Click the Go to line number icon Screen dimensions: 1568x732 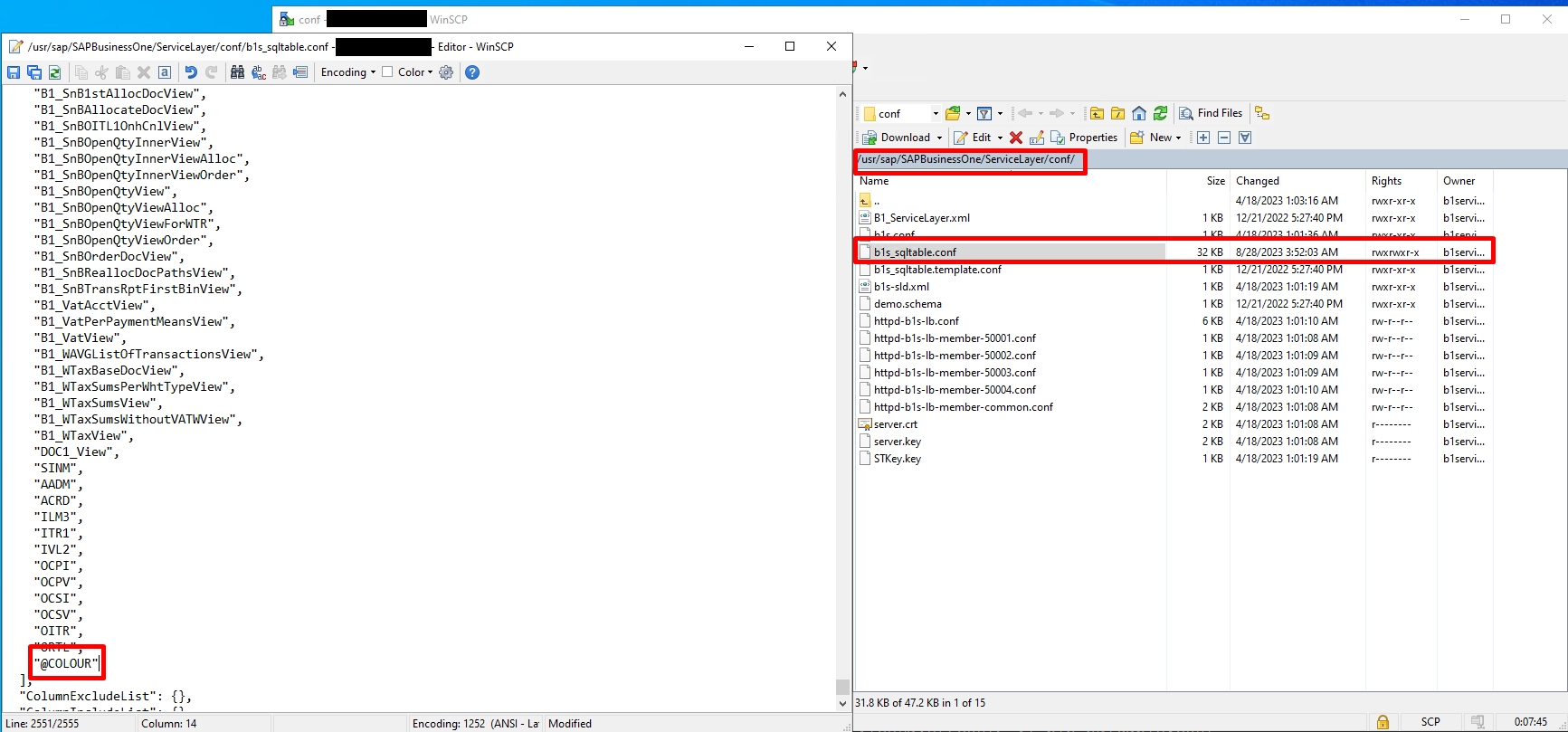coord(300,72)
